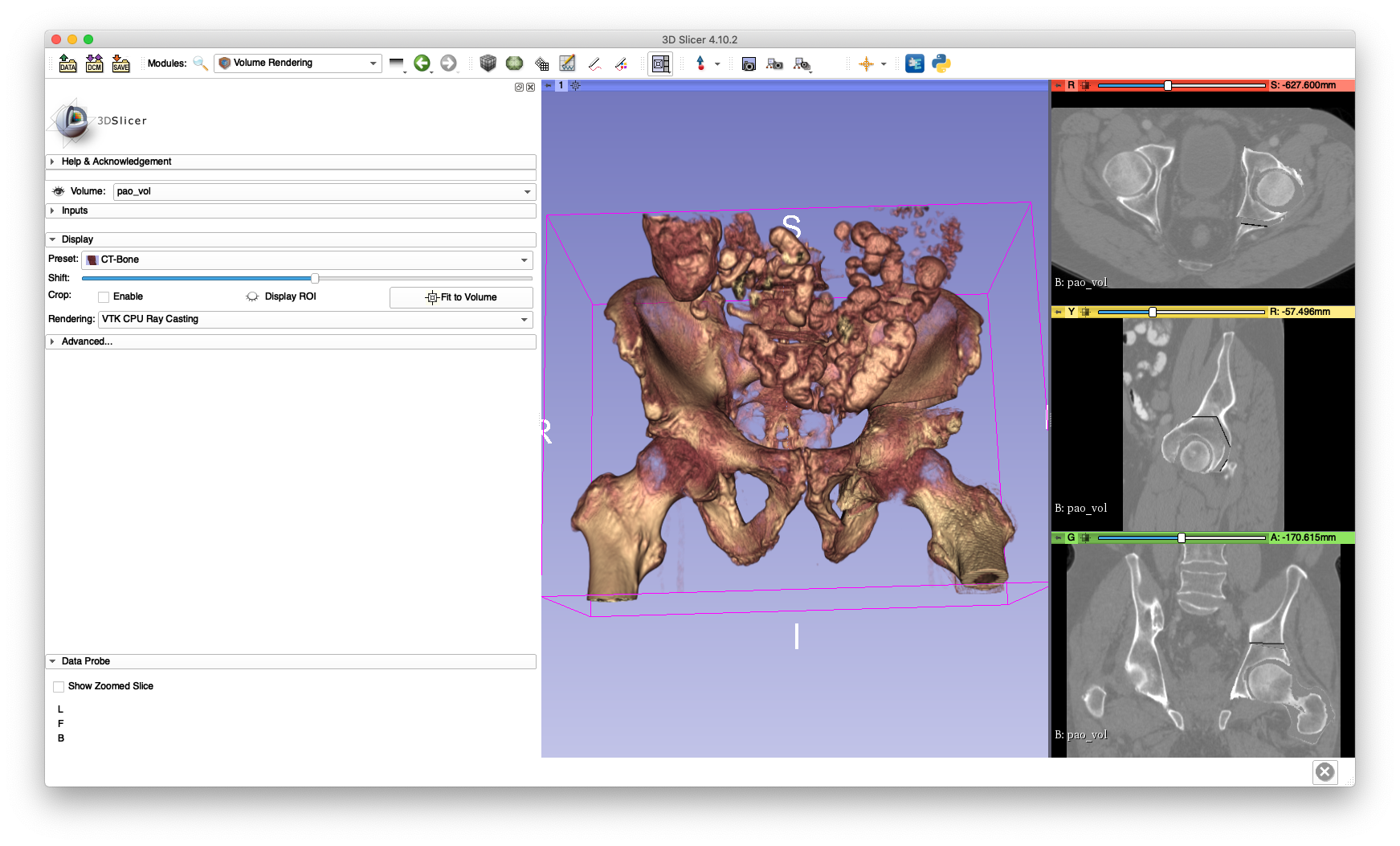
Task: Toggle the crosshair icon in toolbar
Action: pos(867,63)
